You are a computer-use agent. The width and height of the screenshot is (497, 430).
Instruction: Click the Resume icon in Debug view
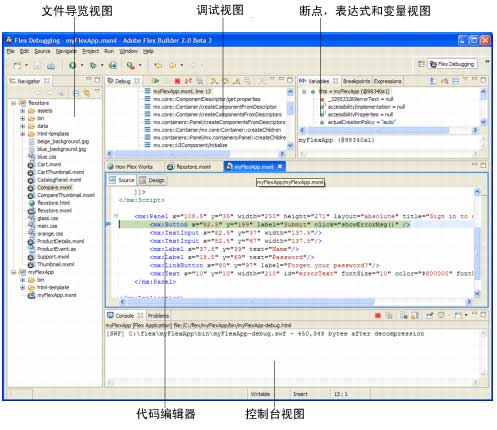155,81
